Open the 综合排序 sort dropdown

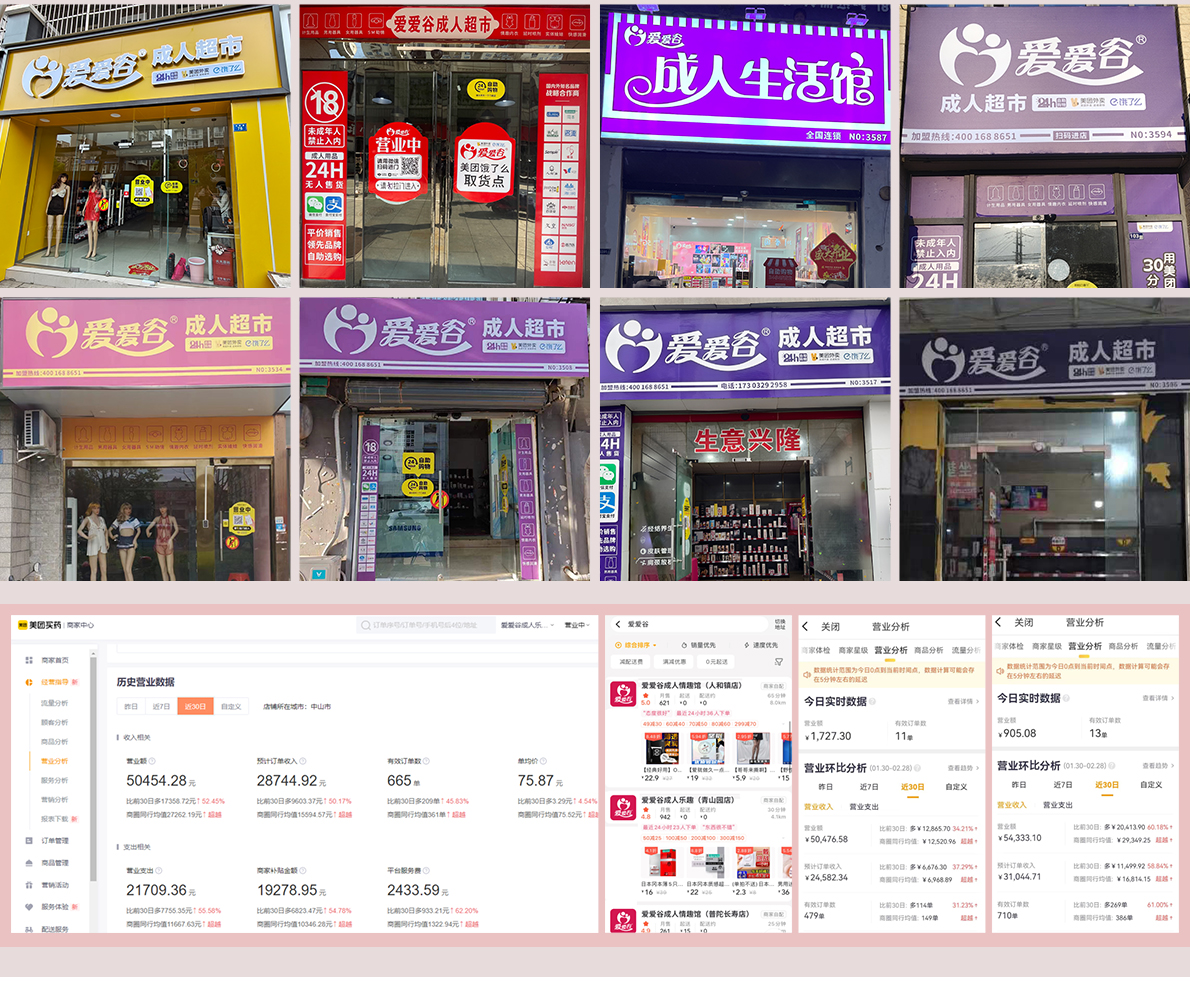[635, 645]
